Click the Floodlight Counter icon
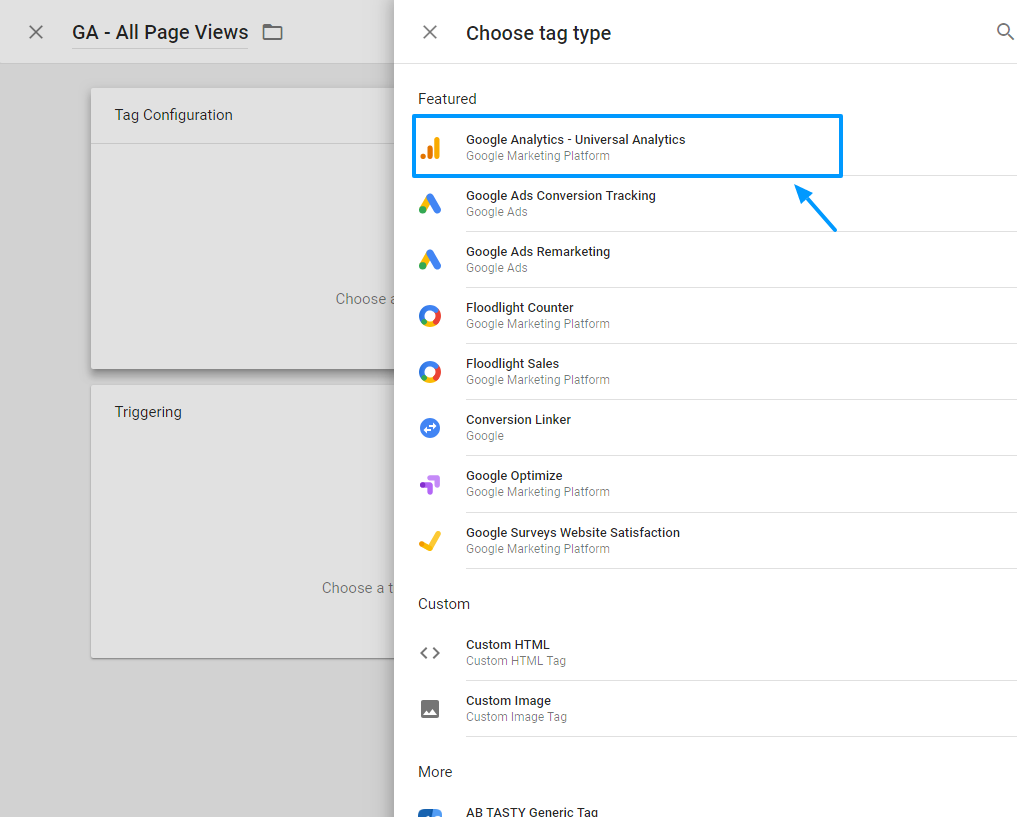1017x817 pixels. (430, 316)
